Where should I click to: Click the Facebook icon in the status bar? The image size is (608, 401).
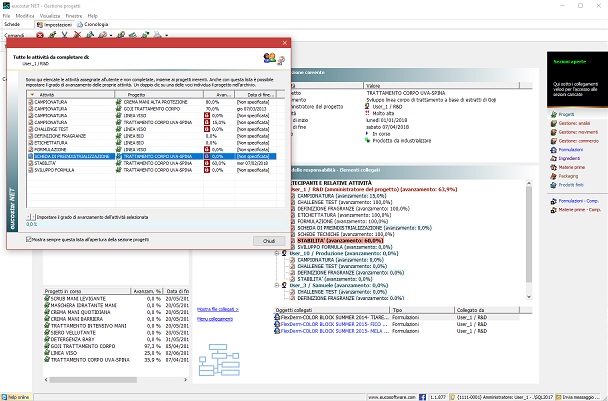[422, 397]
